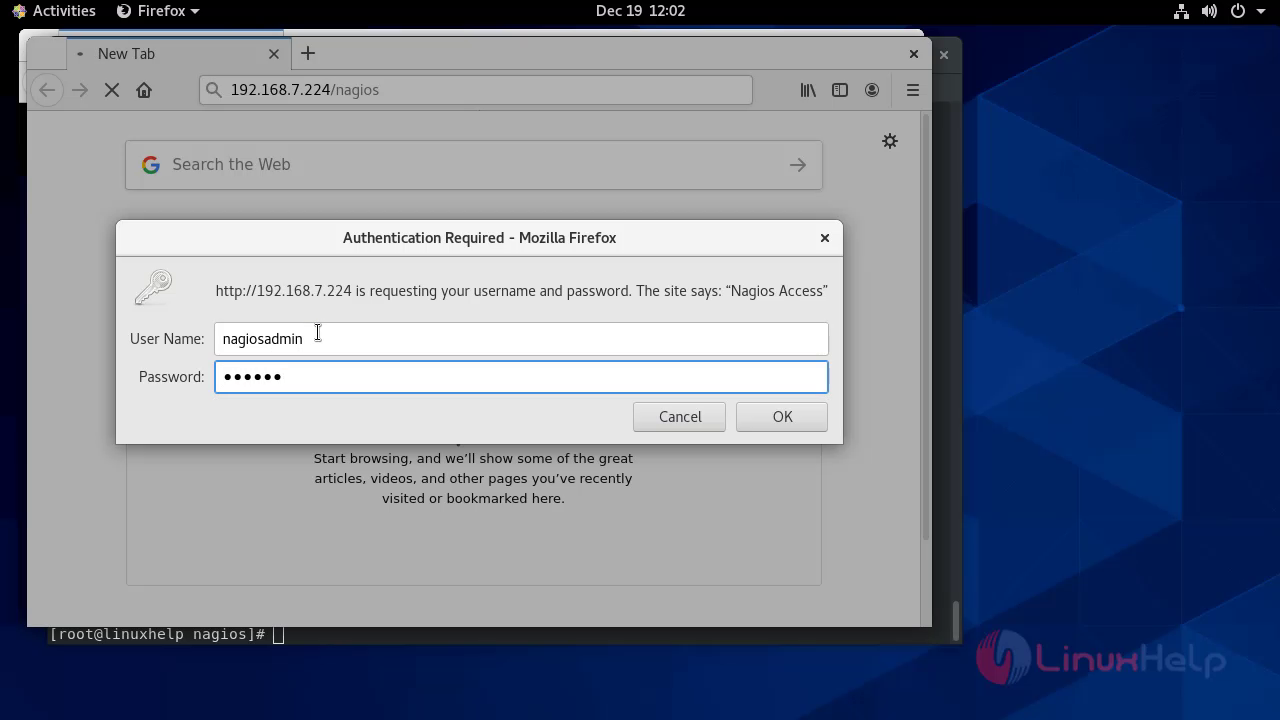1280x720 pixels.
Task: Click the network status icon
Action: coord(1181,11)
